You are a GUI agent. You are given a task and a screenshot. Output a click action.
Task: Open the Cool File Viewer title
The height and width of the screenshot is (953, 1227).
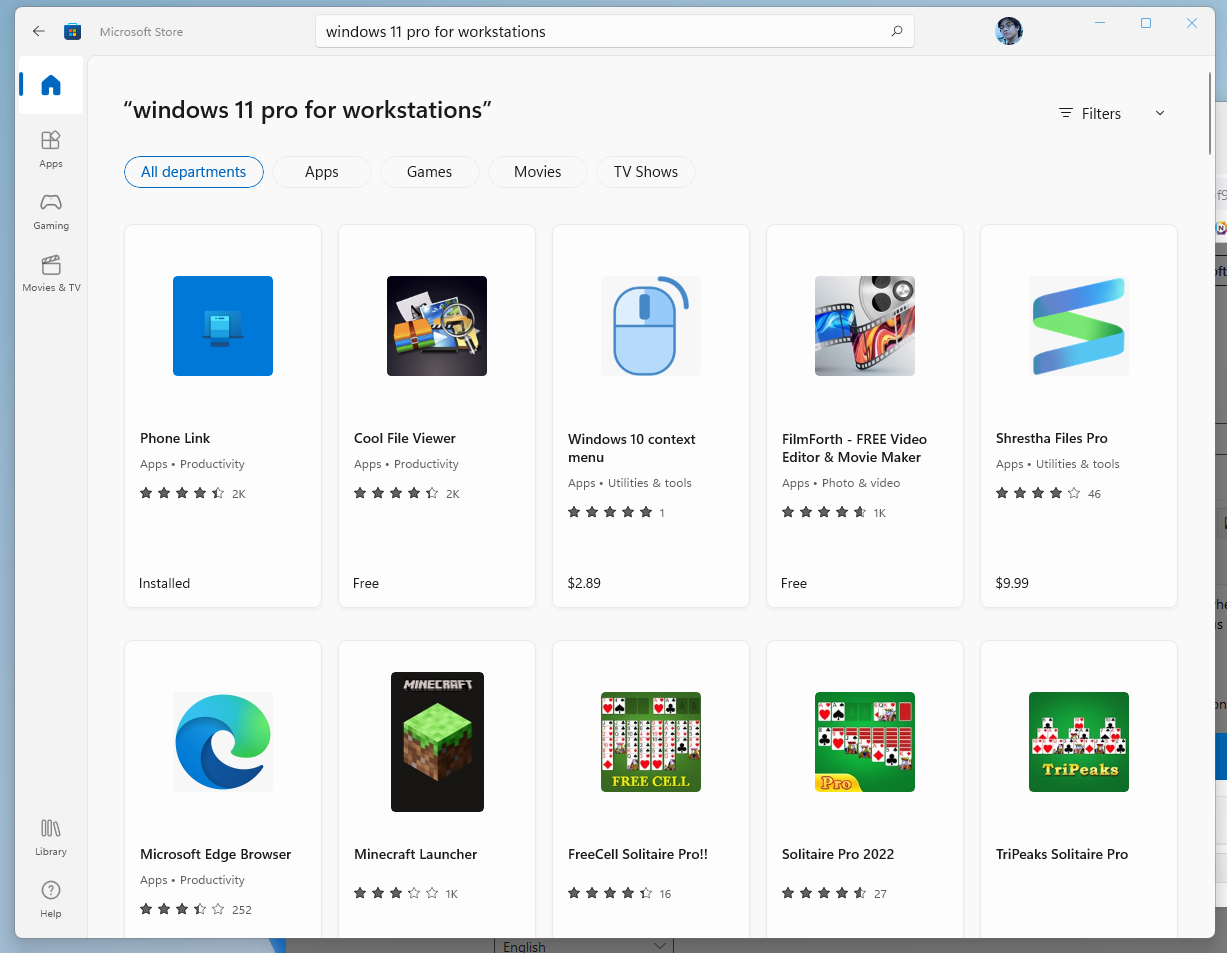[x=405, y=438]
